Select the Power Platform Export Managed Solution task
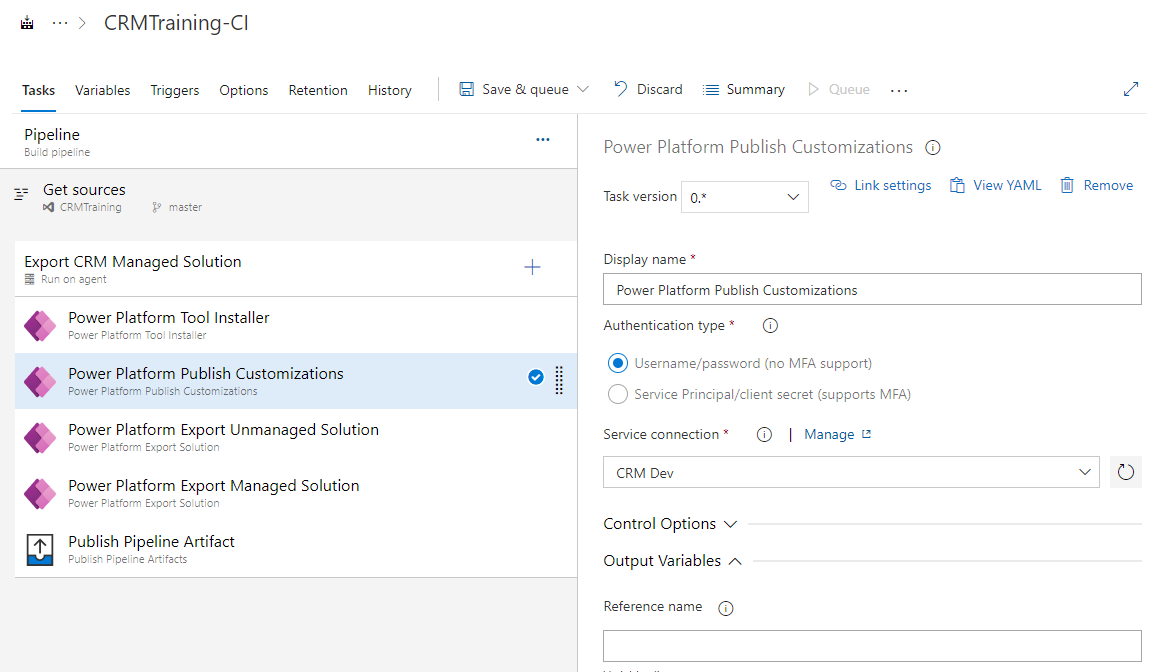The width and height of the screenshot is (1162, 672). (296, 493)
